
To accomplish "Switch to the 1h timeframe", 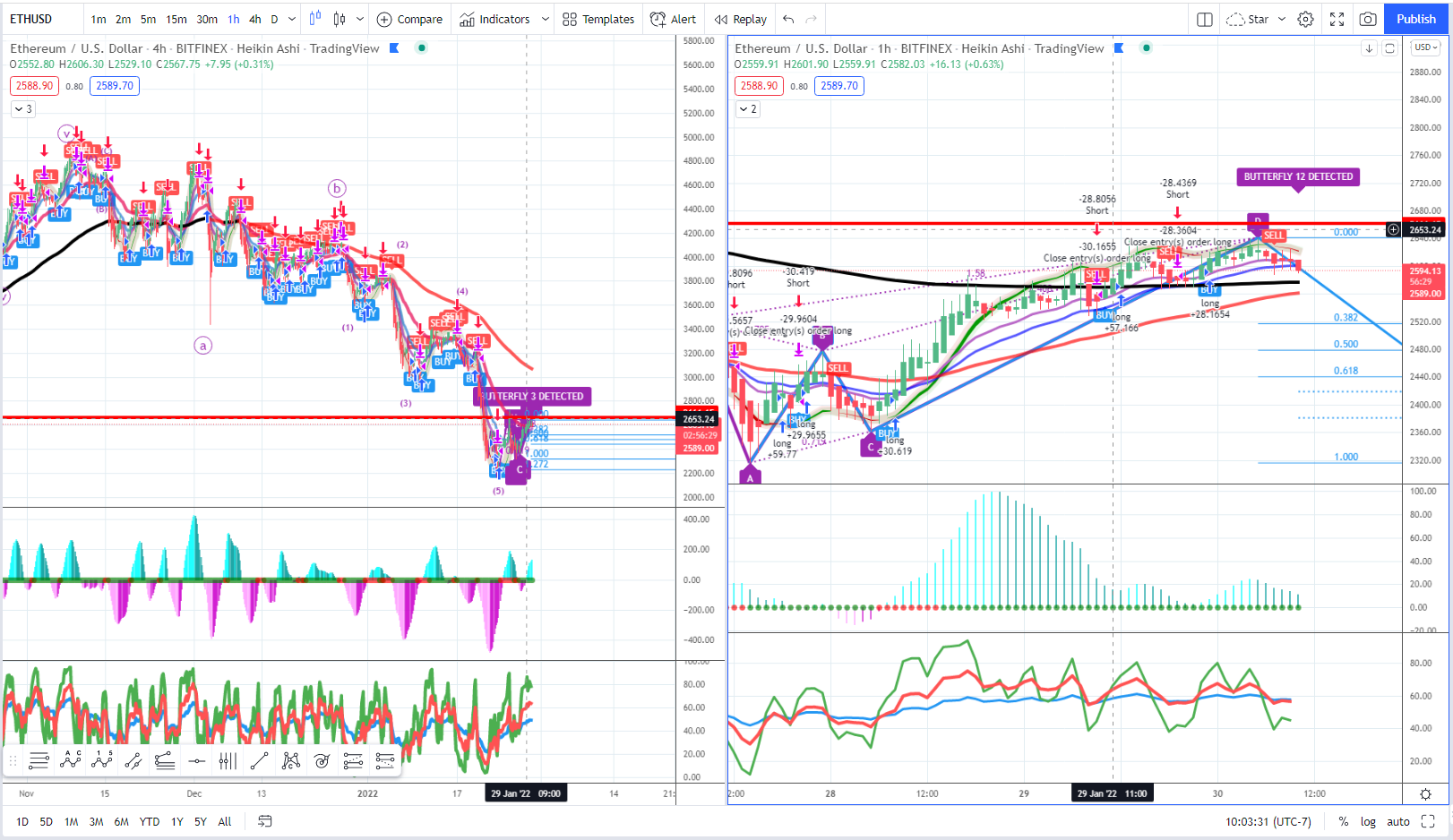I will [234, 19].
